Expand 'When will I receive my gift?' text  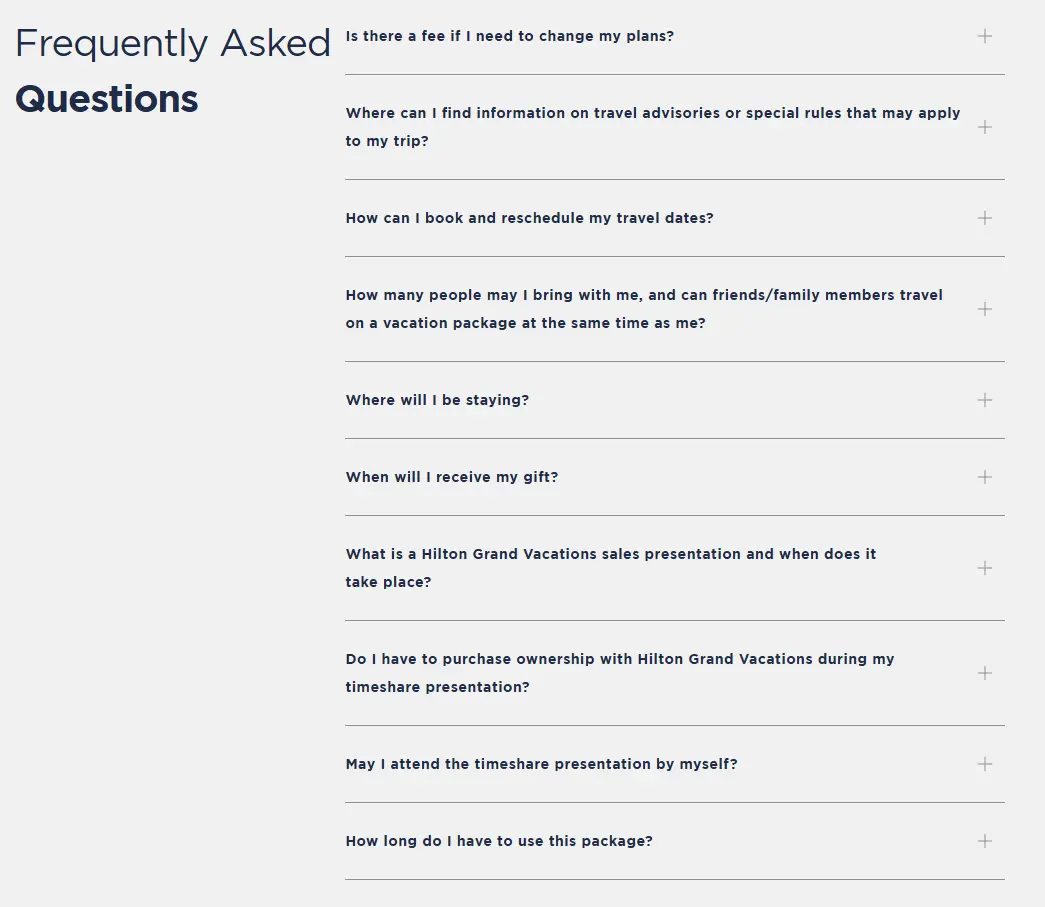(452, 477)
